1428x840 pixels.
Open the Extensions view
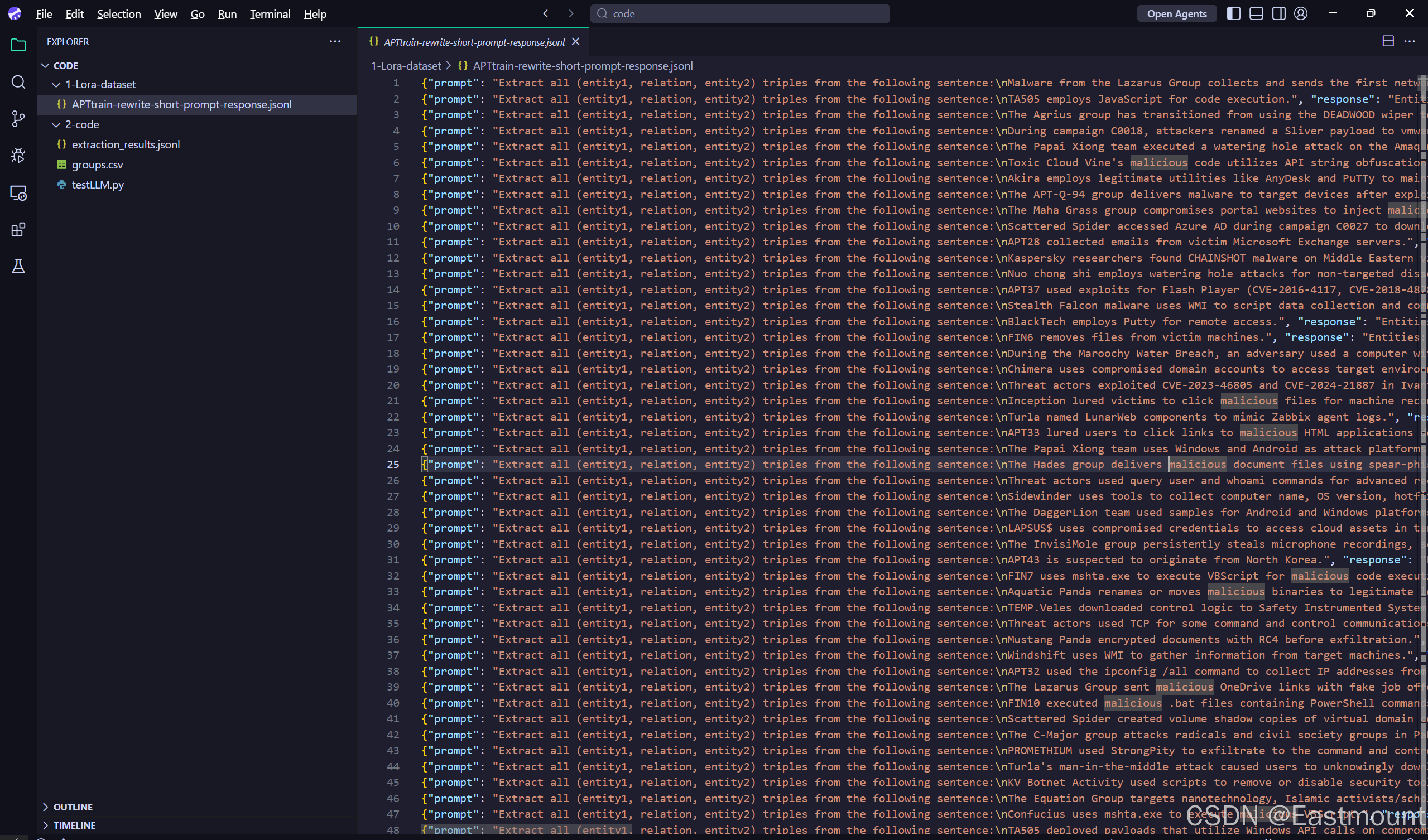pyautogui.click(x=18, y=230)
